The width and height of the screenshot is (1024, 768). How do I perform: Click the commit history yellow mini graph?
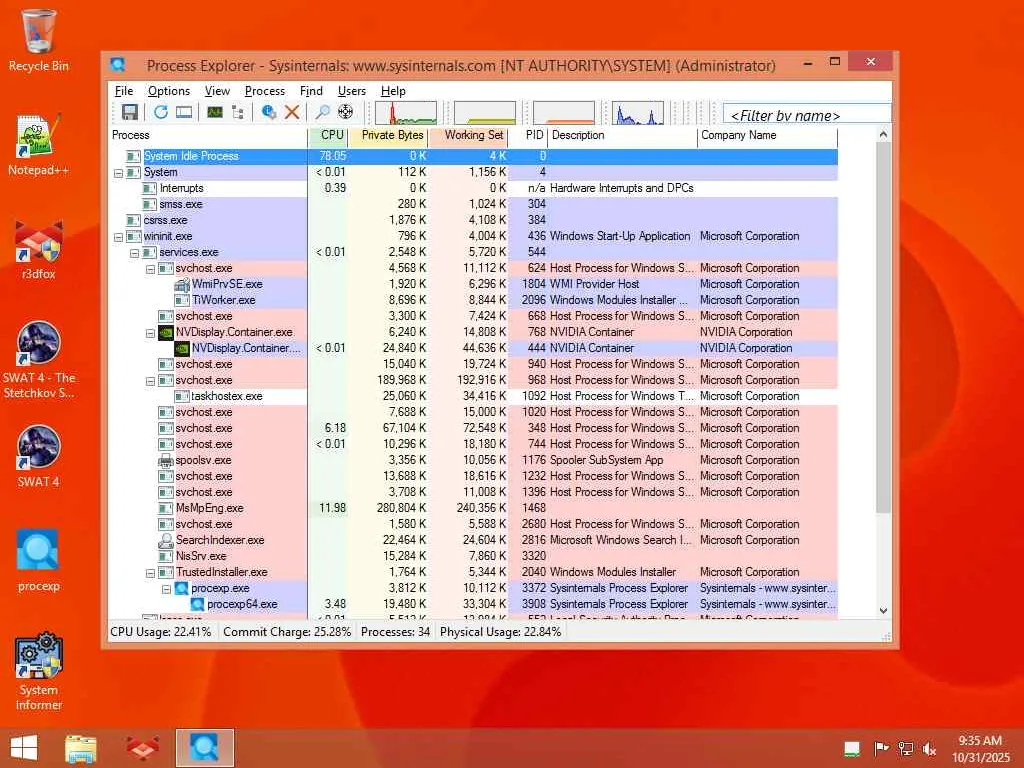tap(485, 113)
